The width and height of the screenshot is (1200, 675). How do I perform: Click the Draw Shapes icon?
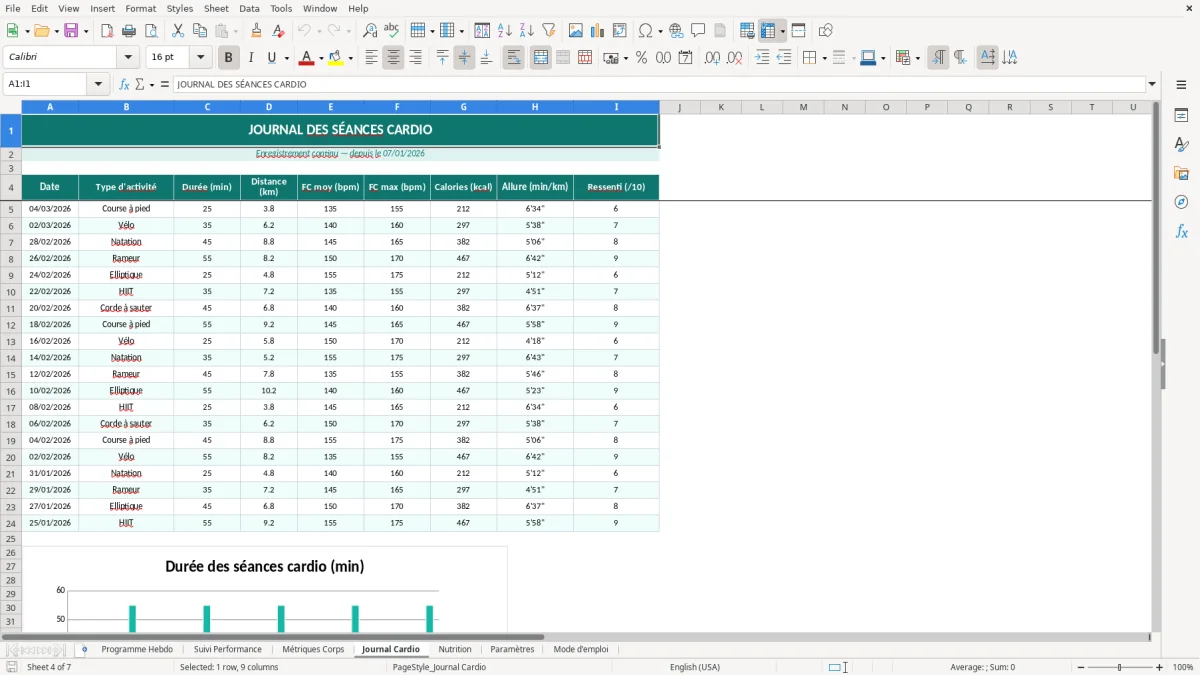826,31
